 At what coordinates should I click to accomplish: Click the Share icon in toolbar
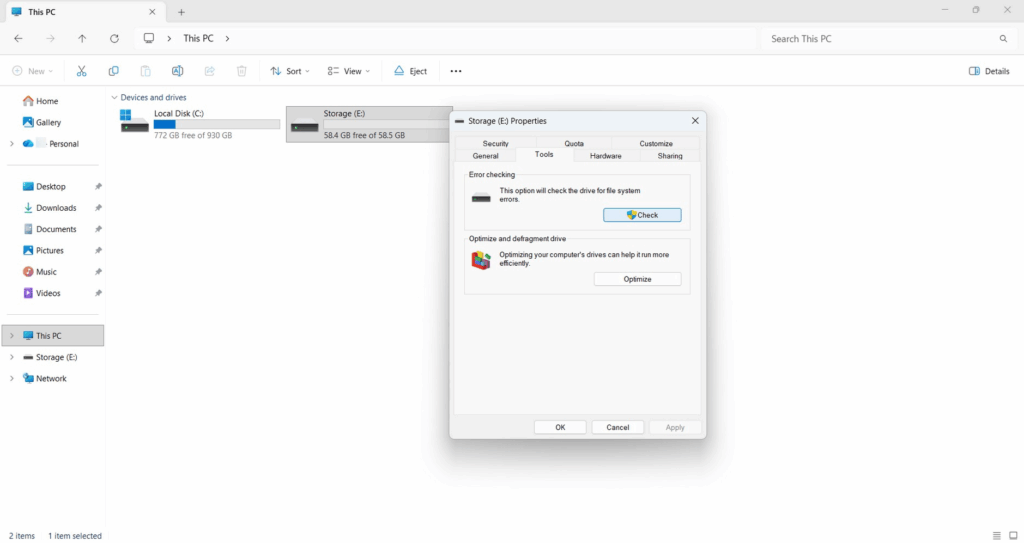[x=209, y=71]
